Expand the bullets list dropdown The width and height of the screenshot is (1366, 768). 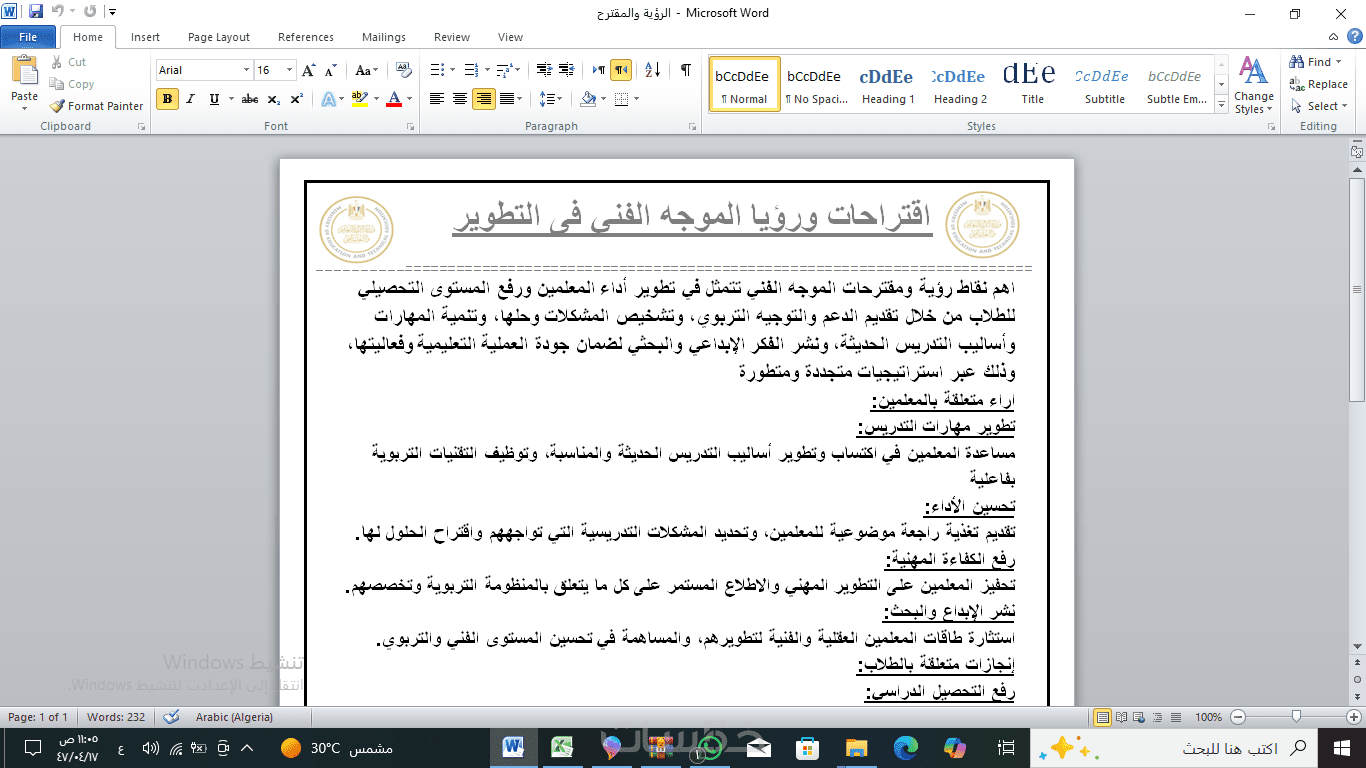[x=453, y=70]
